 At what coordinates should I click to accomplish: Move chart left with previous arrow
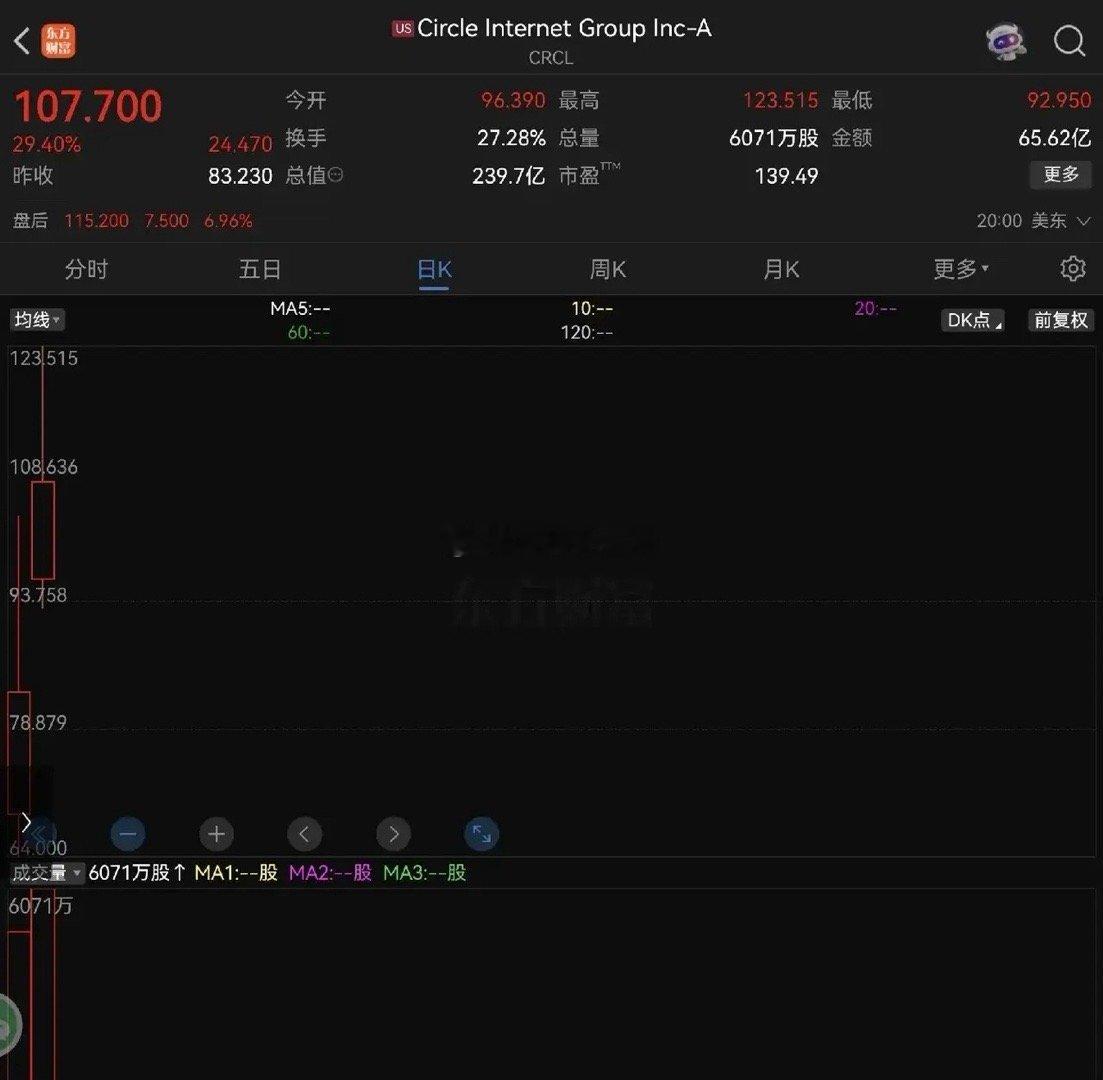305,834
